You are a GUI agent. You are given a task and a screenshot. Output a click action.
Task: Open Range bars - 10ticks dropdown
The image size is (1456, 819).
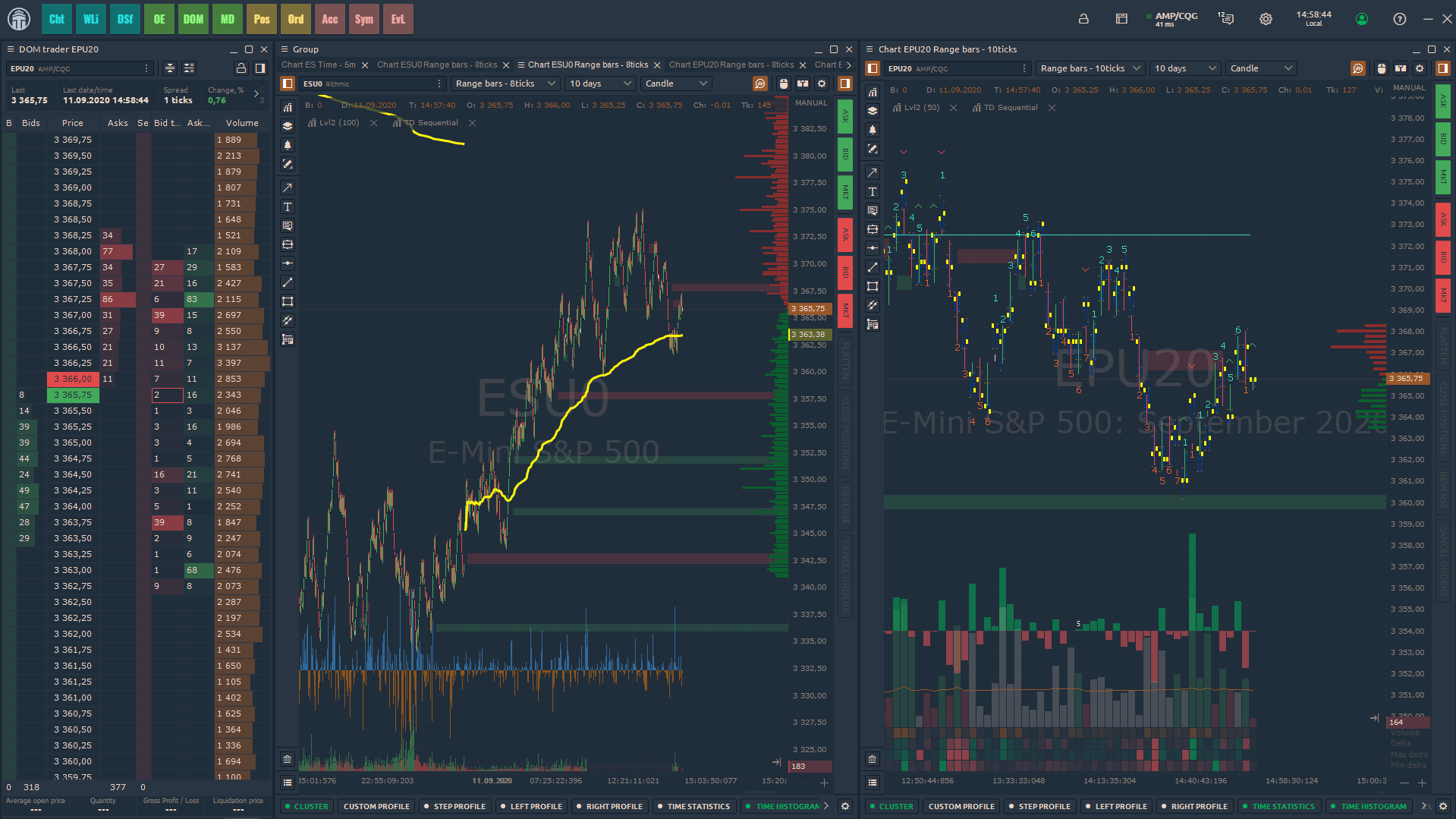1090,68
